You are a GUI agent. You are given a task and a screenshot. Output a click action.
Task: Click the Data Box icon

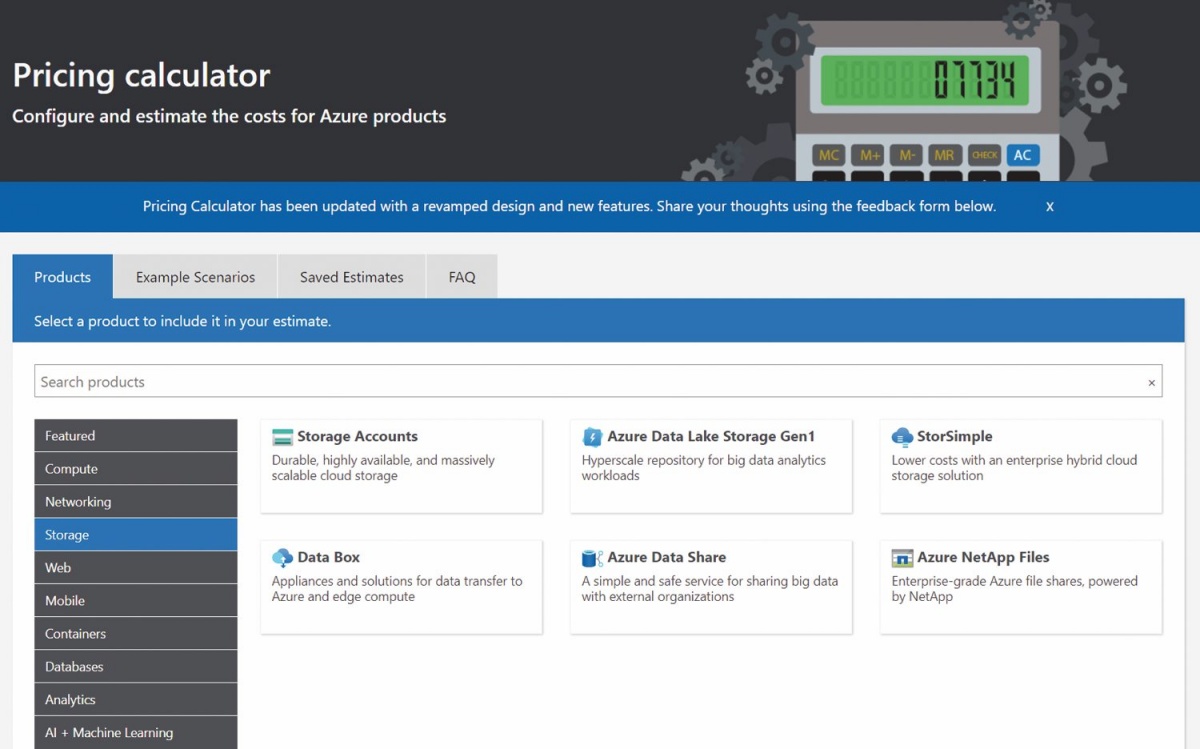282,558
